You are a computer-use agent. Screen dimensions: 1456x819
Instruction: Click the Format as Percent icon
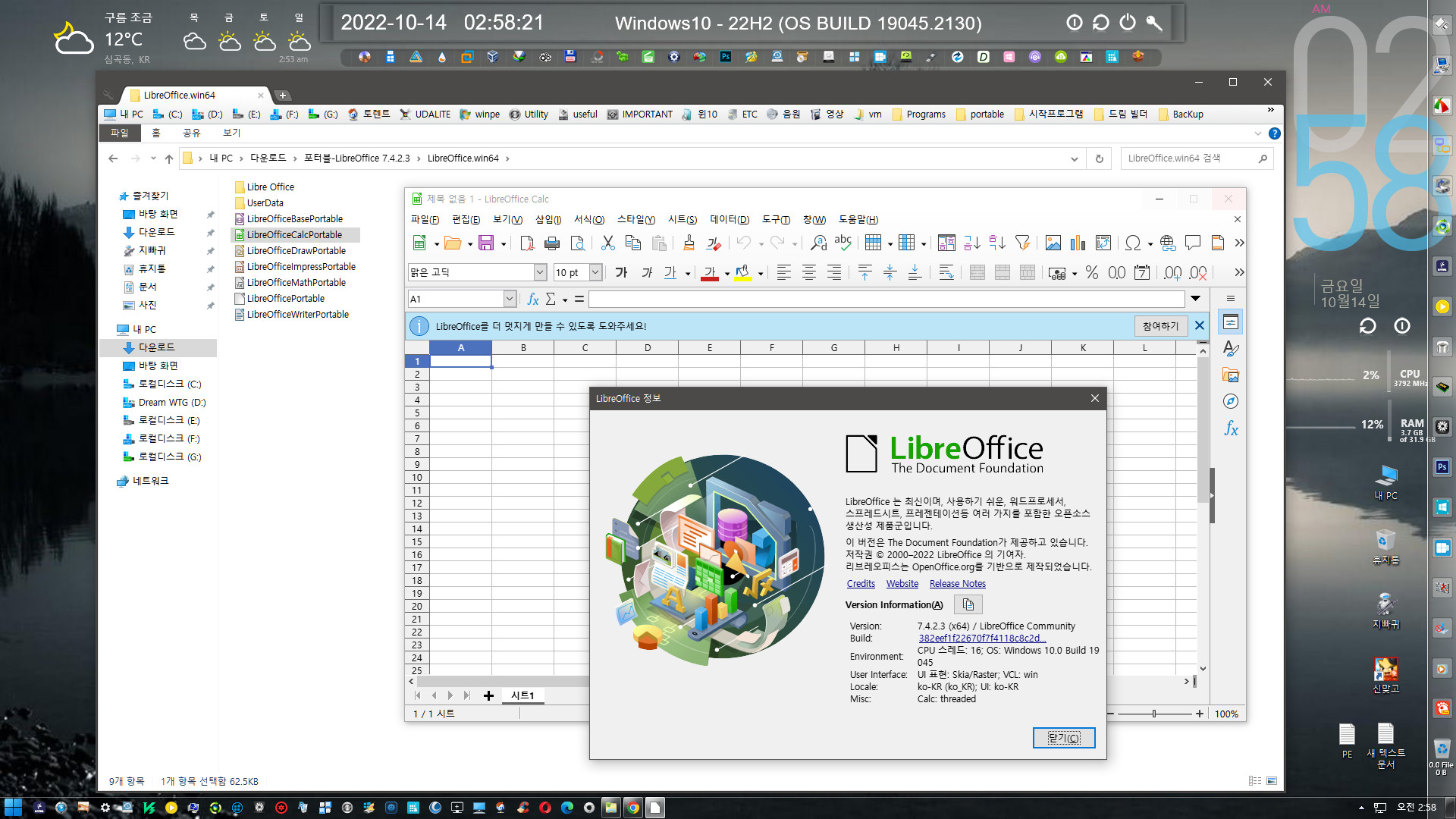click(x=1092, y=272)
